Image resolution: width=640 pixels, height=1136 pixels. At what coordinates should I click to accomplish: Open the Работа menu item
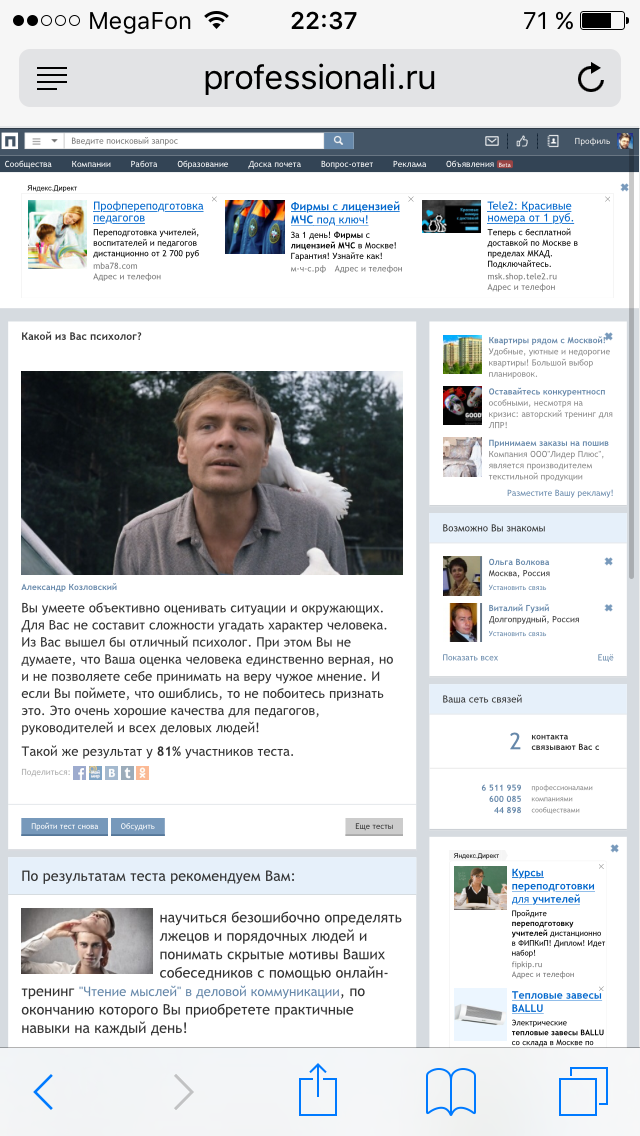144,164
